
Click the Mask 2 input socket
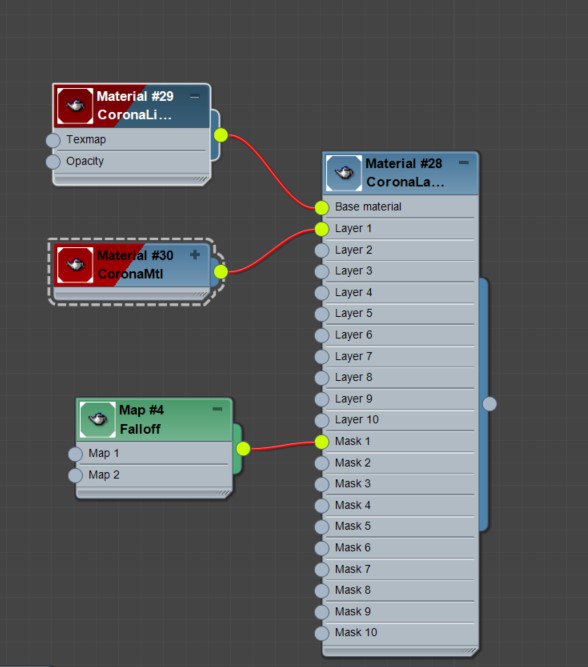(322, 463)
